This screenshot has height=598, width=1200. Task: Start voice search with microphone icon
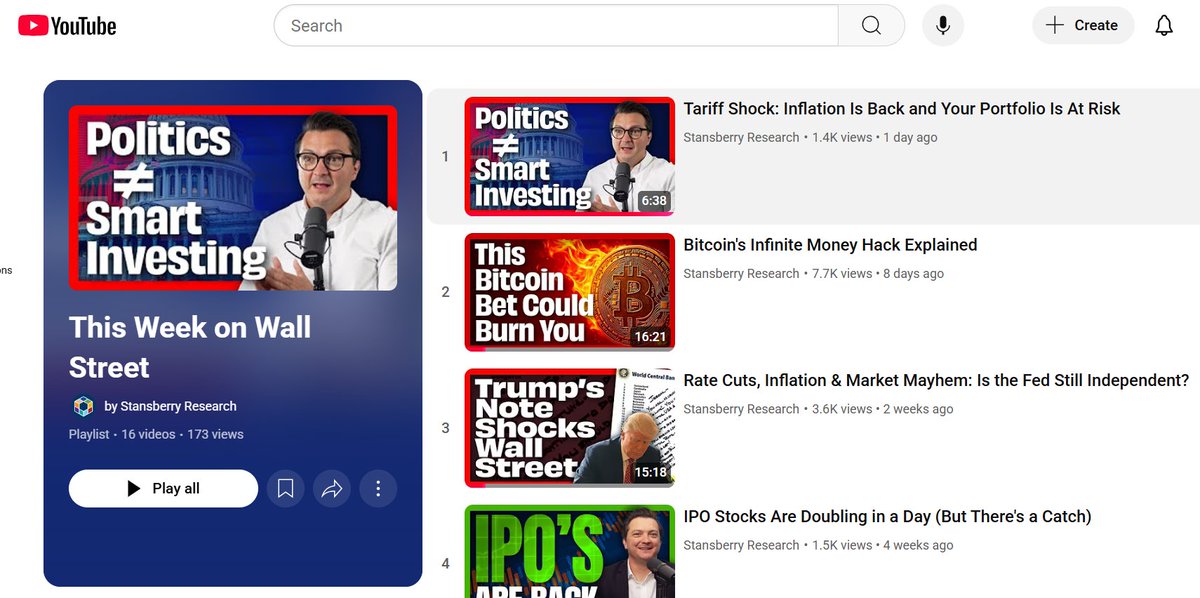942,26
